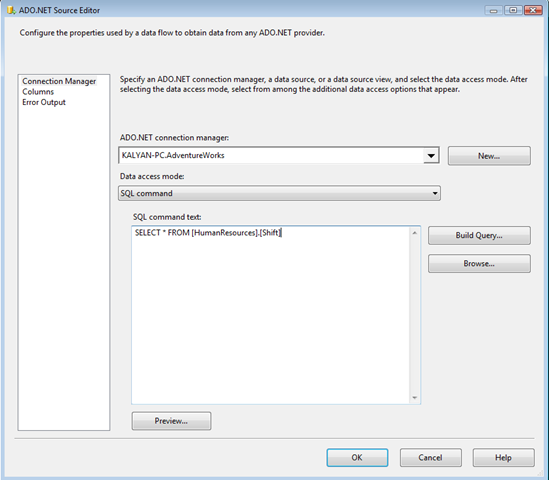The image size is (549, 480).
Task: Open the ADO.NET connection manager dropdown arrow
Action: click(431, 155)
